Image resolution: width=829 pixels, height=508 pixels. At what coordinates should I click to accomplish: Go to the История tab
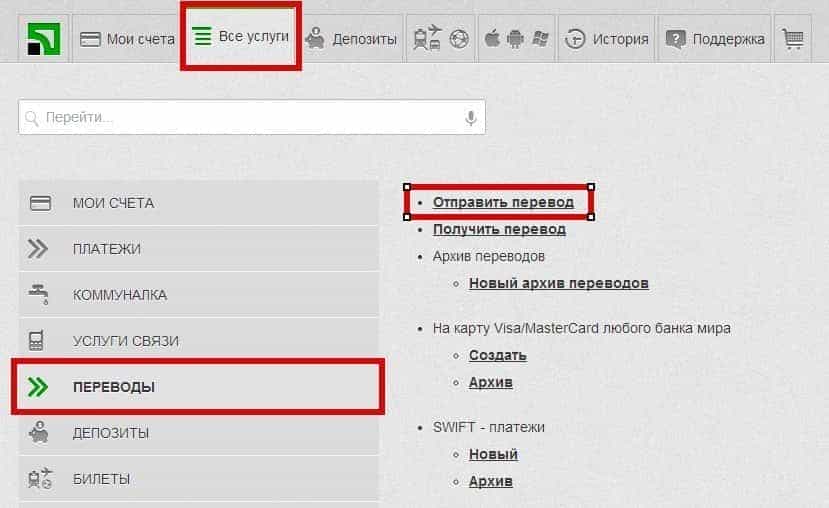pos(607,39)
